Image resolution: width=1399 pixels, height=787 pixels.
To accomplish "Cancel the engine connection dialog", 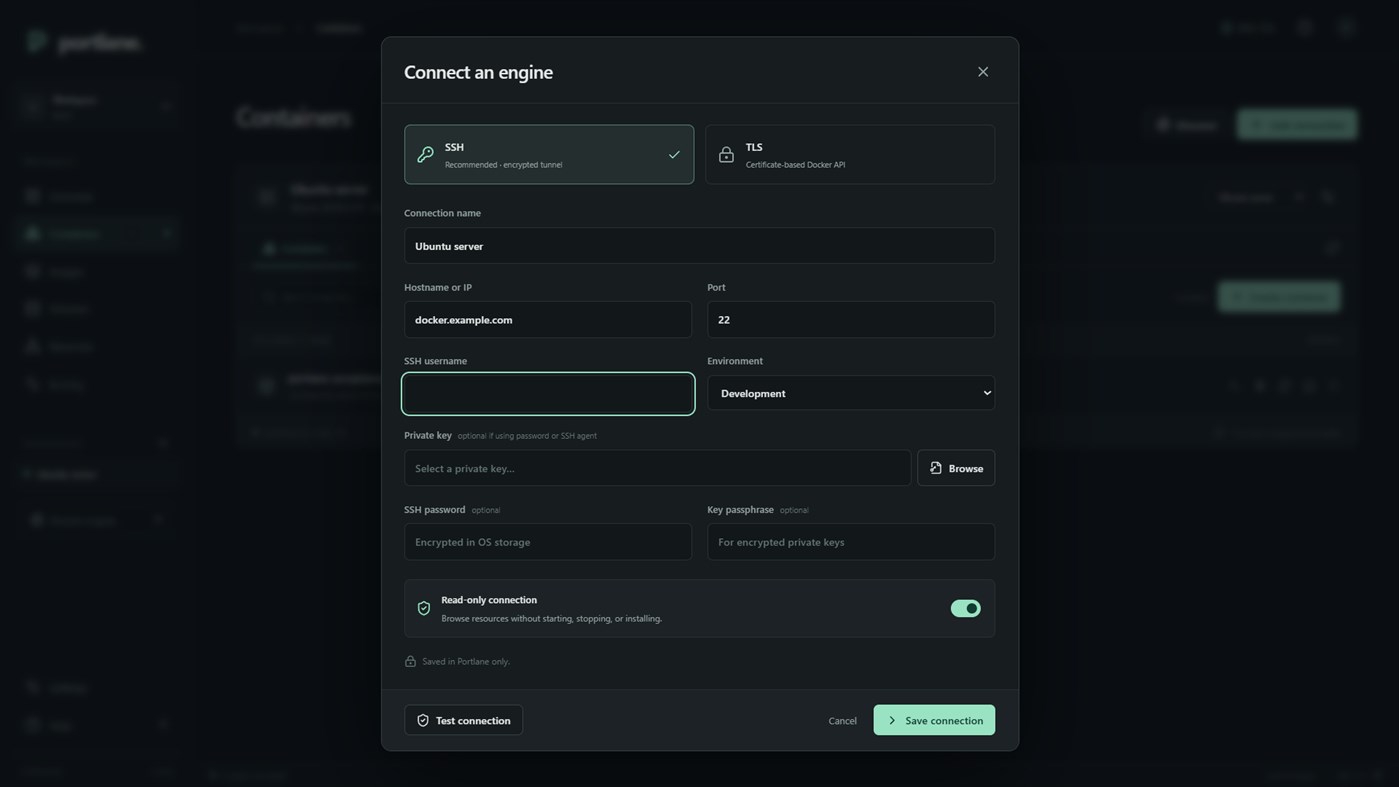I will tap(842, 721).
